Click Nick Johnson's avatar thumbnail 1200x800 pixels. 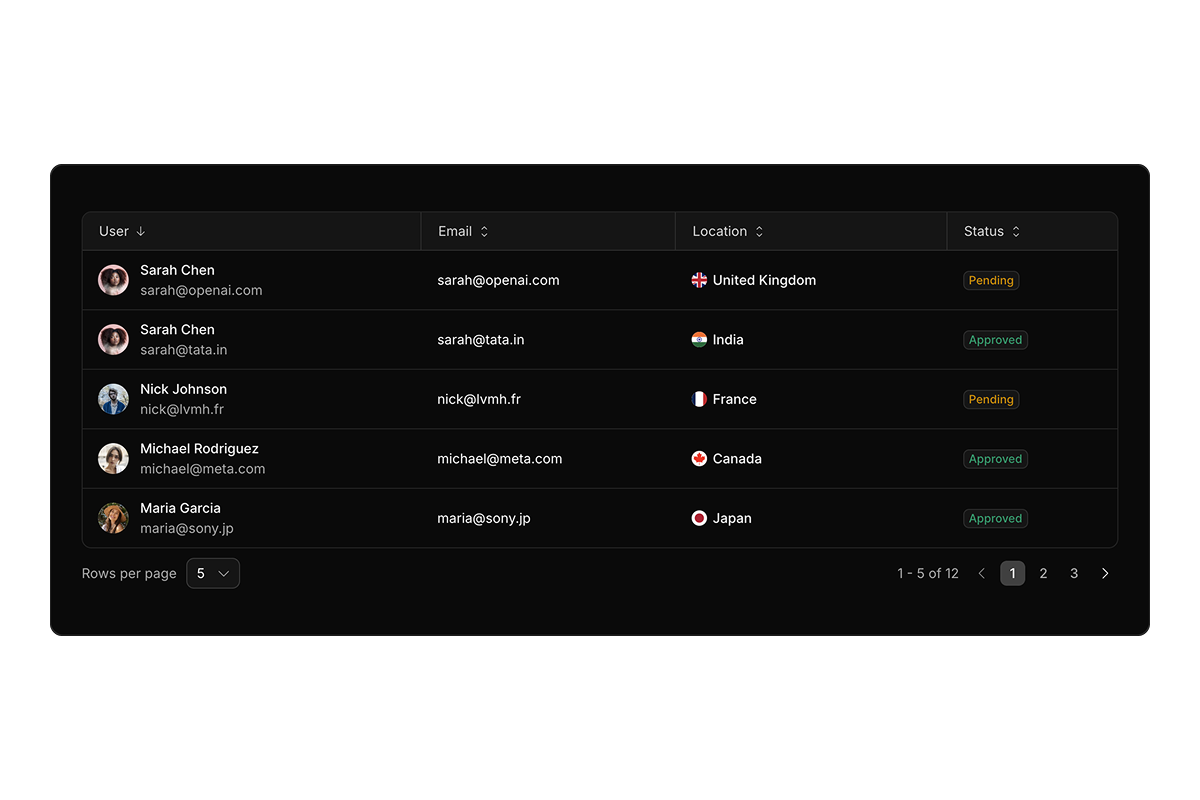[x=113, y=399]
